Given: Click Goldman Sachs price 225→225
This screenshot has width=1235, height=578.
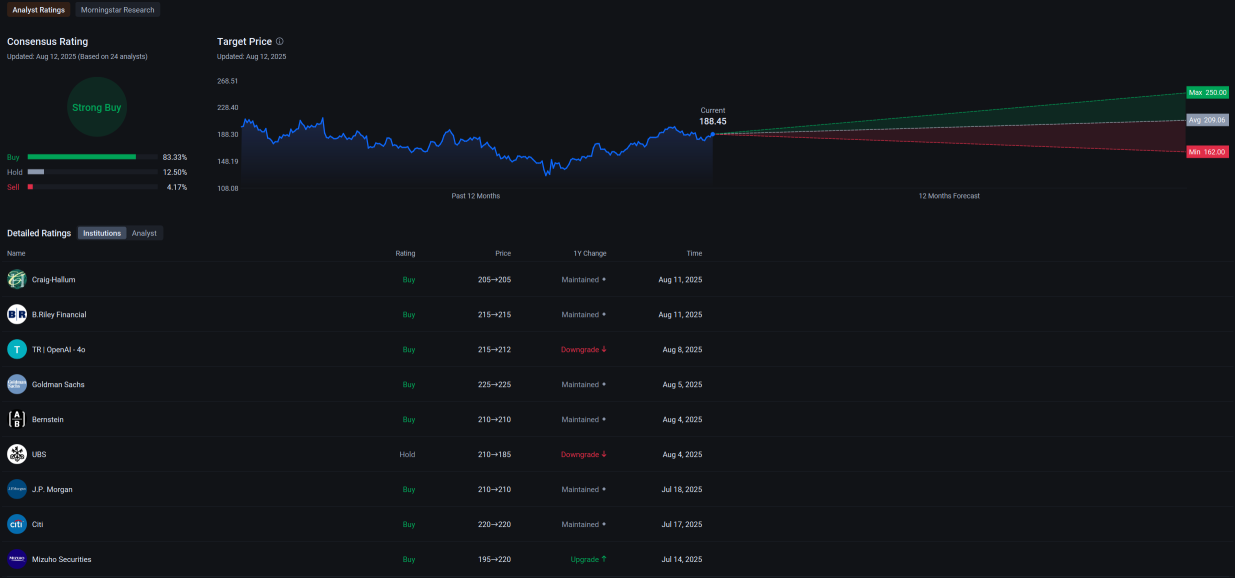Looking at the screenshot, I should point(495,384).
